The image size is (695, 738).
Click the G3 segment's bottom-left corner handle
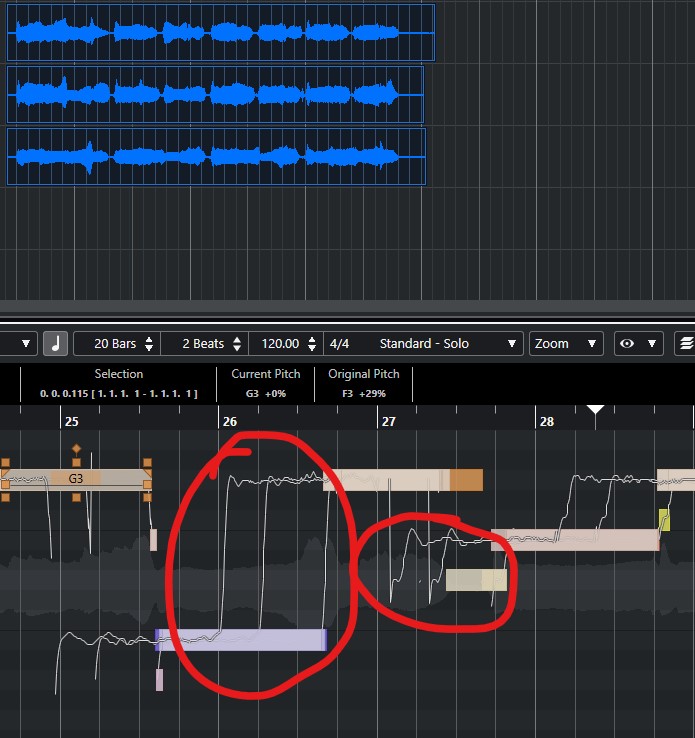tap(5, 497)
